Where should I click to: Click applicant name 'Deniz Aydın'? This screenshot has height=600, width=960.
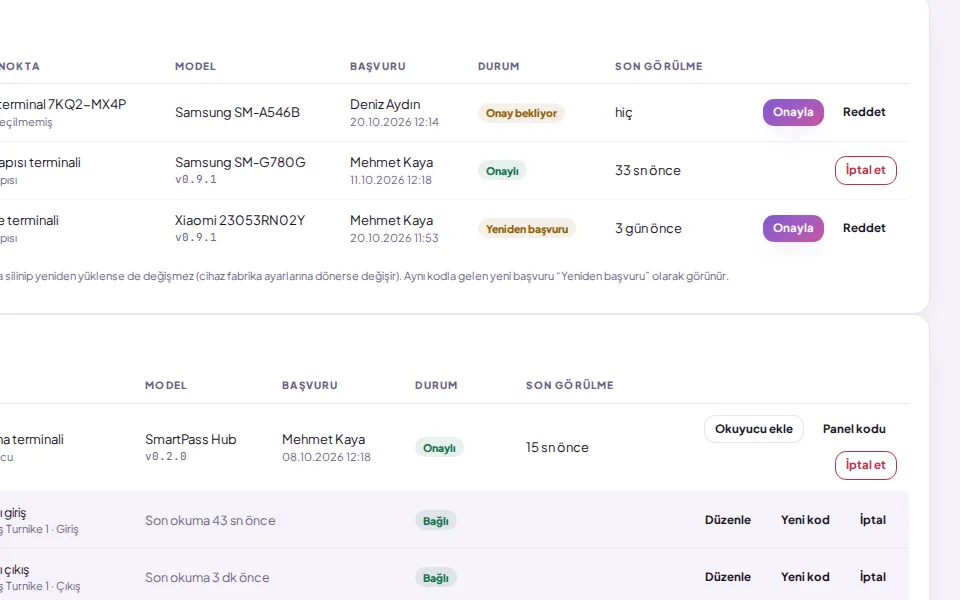(385, 105)
